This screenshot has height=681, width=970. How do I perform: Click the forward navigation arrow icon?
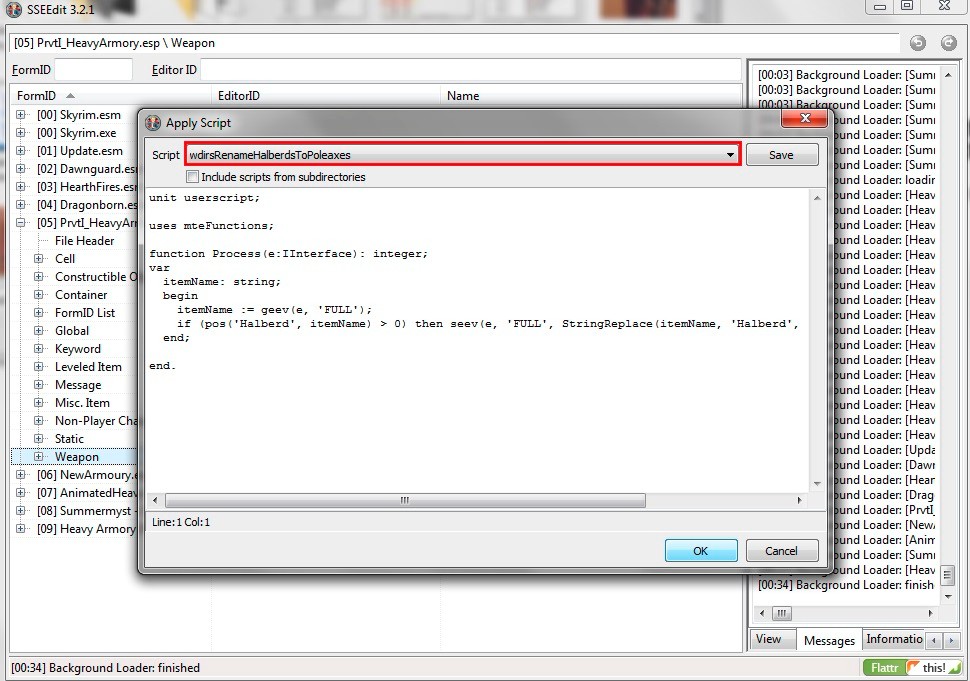pos(948,43)
